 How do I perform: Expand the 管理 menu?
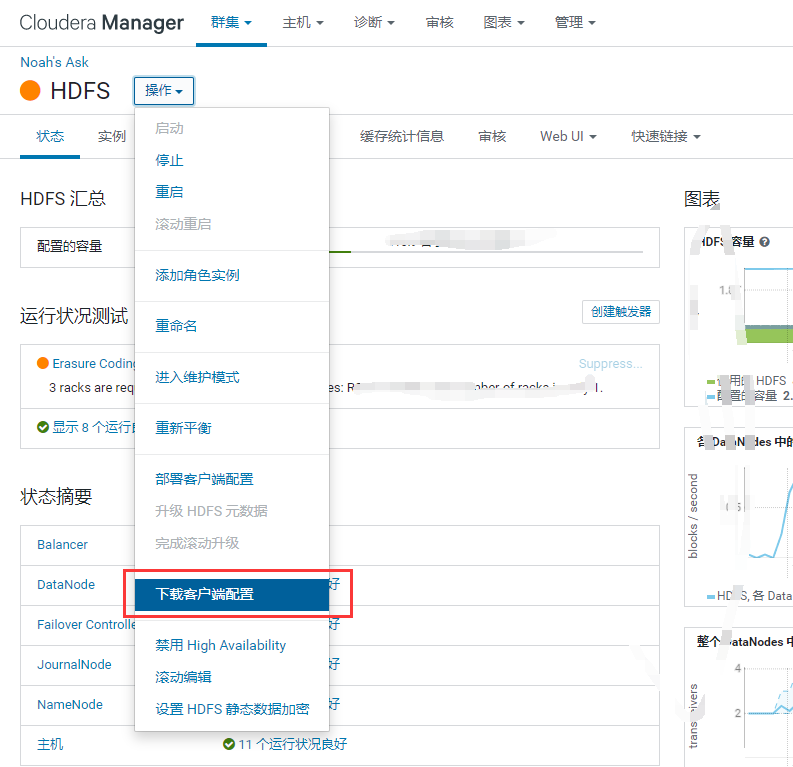click(x=575, y=23)
